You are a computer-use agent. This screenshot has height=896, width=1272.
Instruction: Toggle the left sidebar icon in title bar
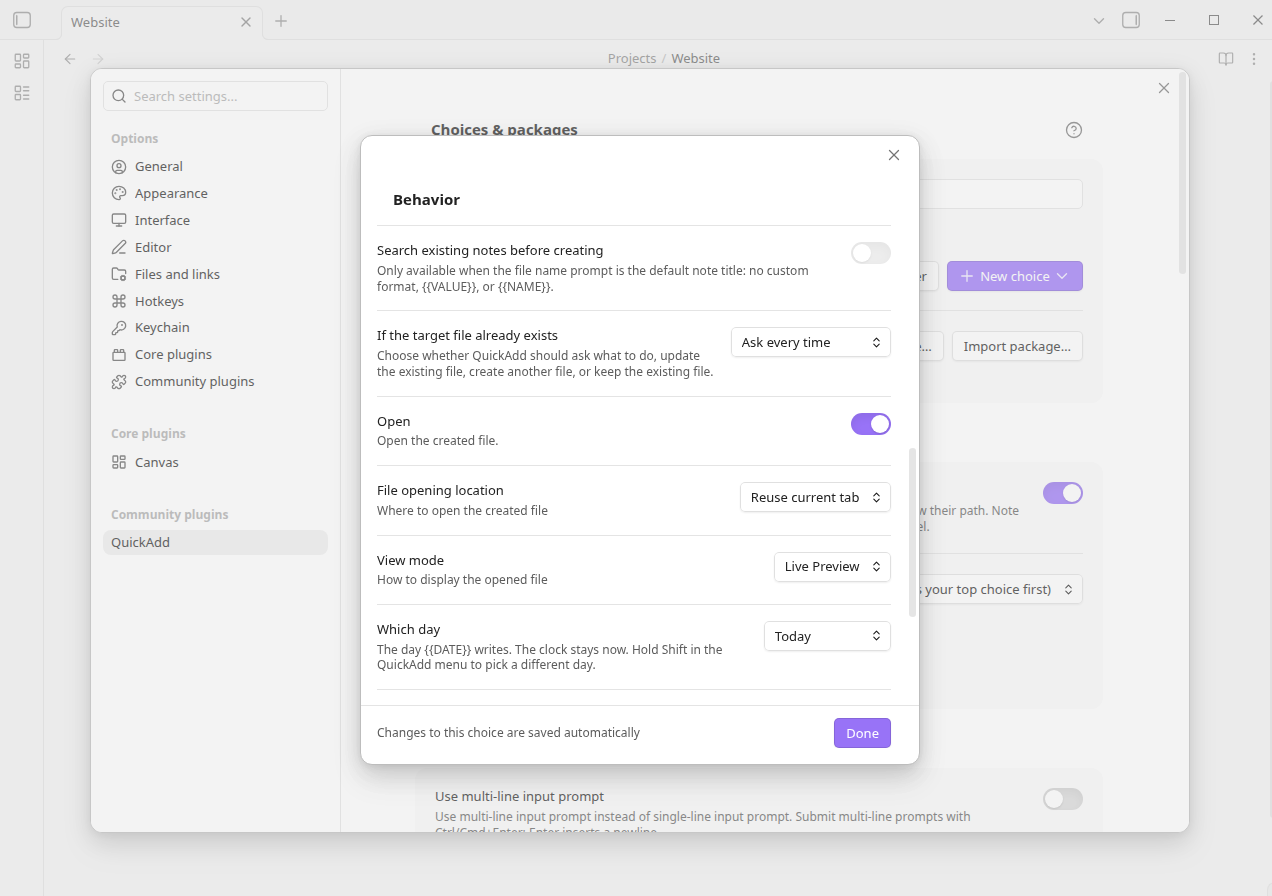pos(22,20)
